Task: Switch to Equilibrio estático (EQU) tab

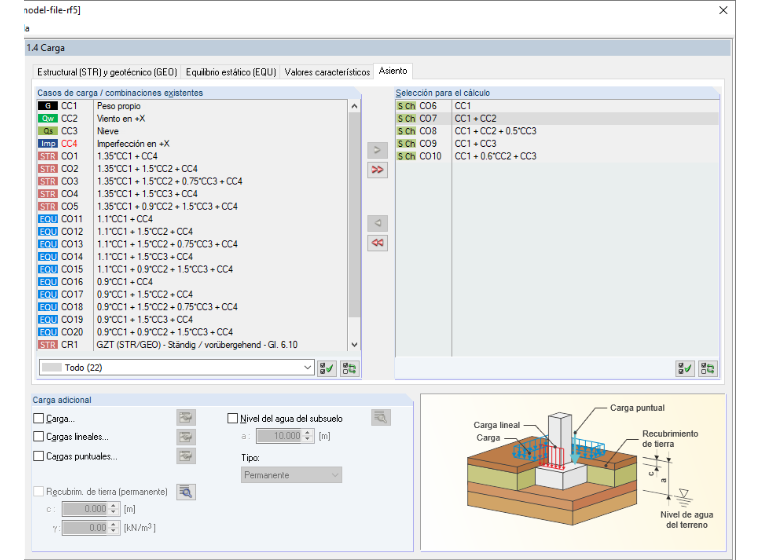Action: [x=231, y=72]
